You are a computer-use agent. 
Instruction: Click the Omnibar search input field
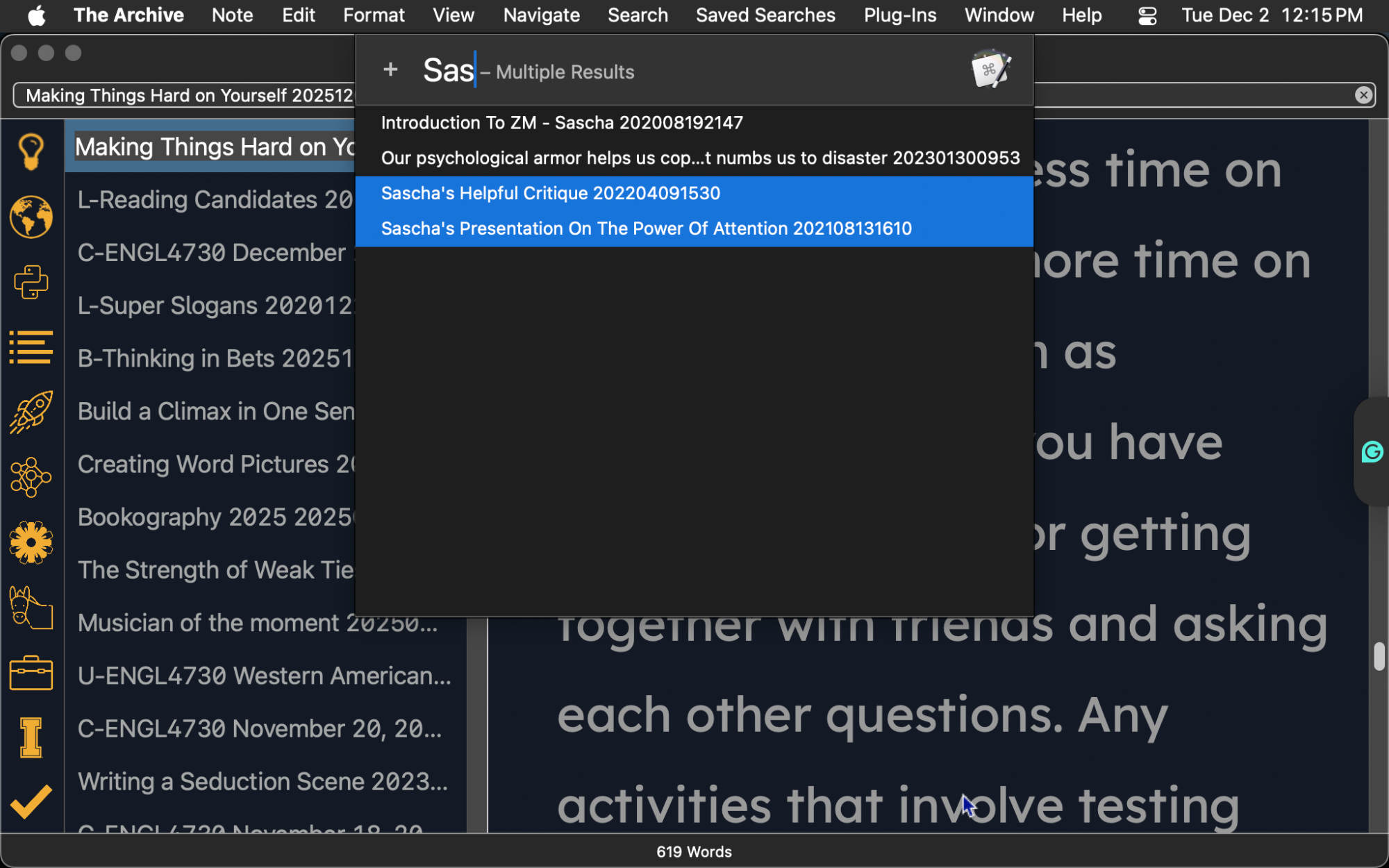point(188,95)
